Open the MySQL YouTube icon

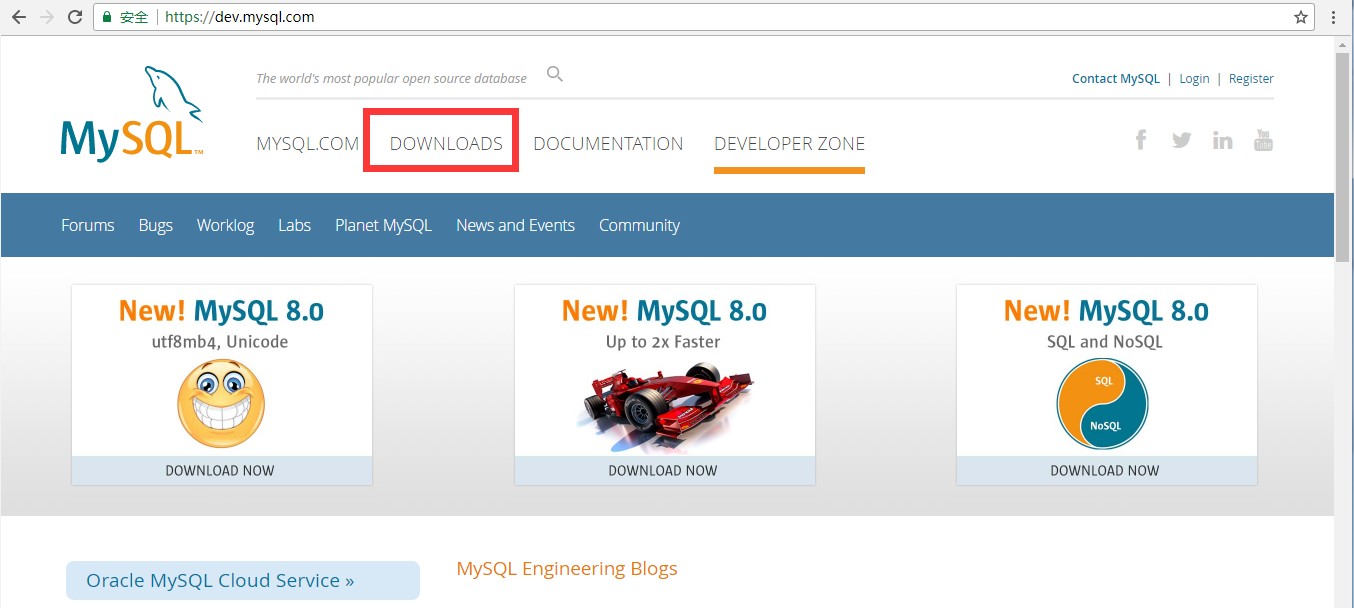tap(1263, 140)
